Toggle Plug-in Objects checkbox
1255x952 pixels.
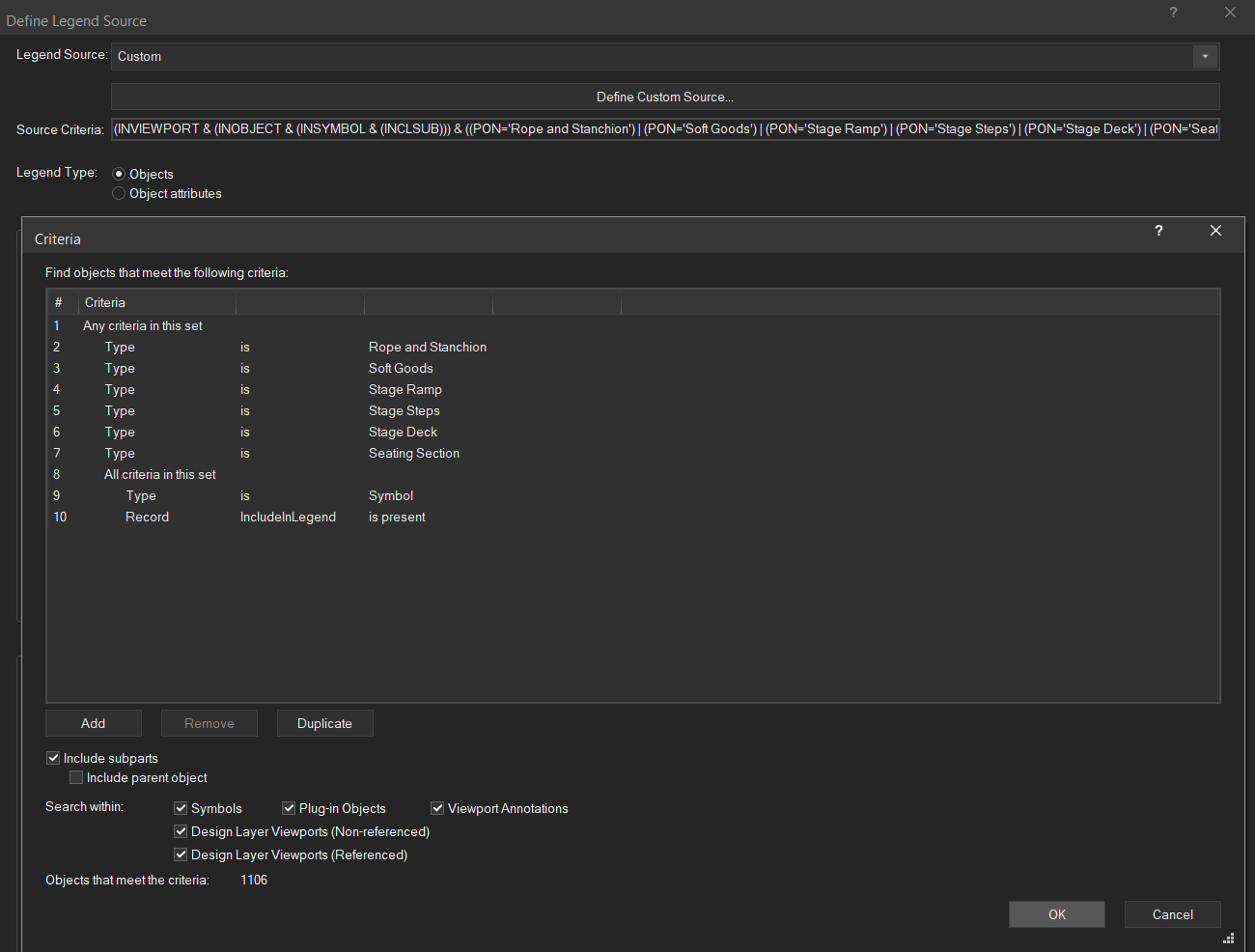coord(289,809)
